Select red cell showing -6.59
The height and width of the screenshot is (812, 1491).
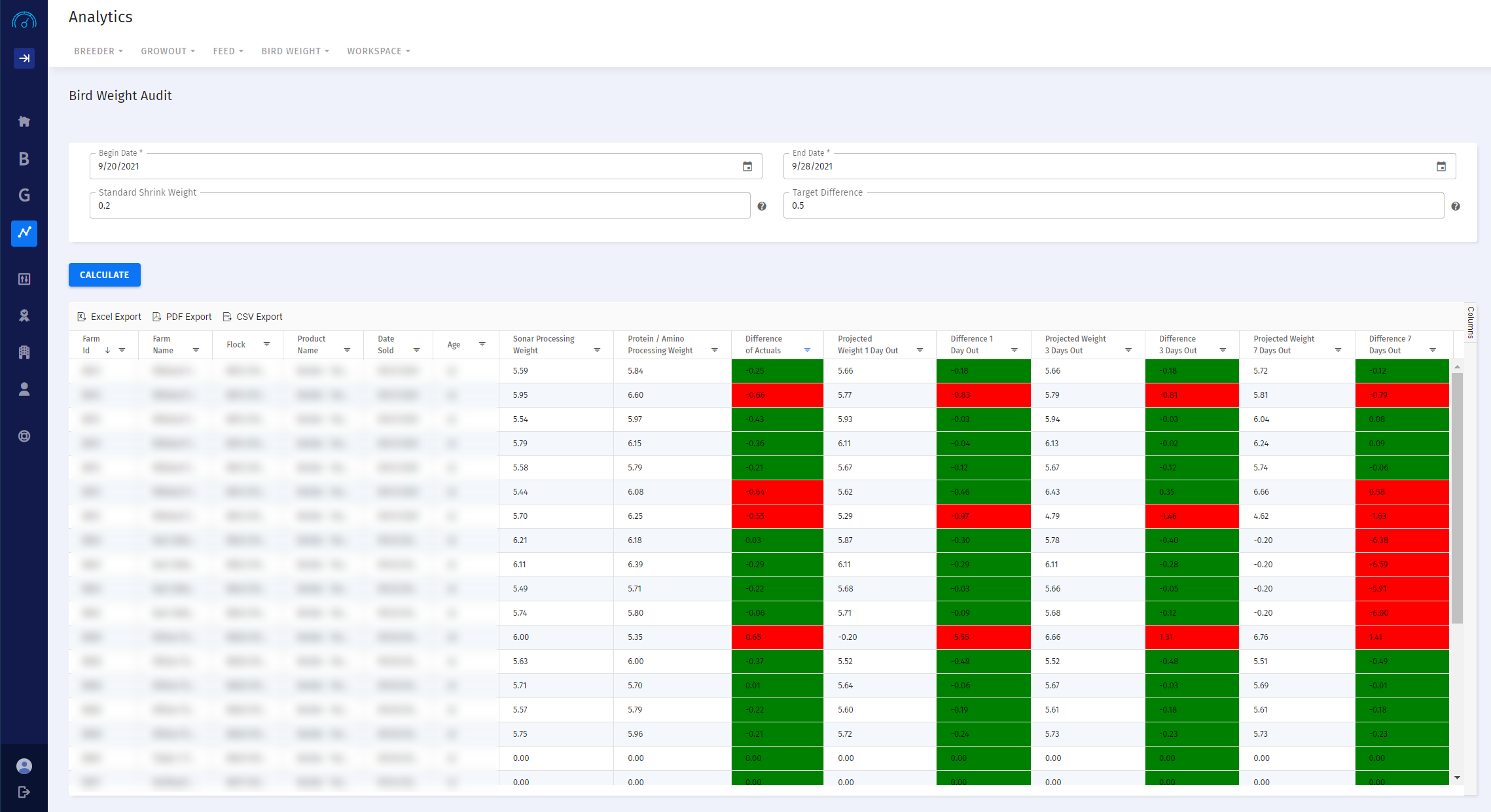[1402, 565]
